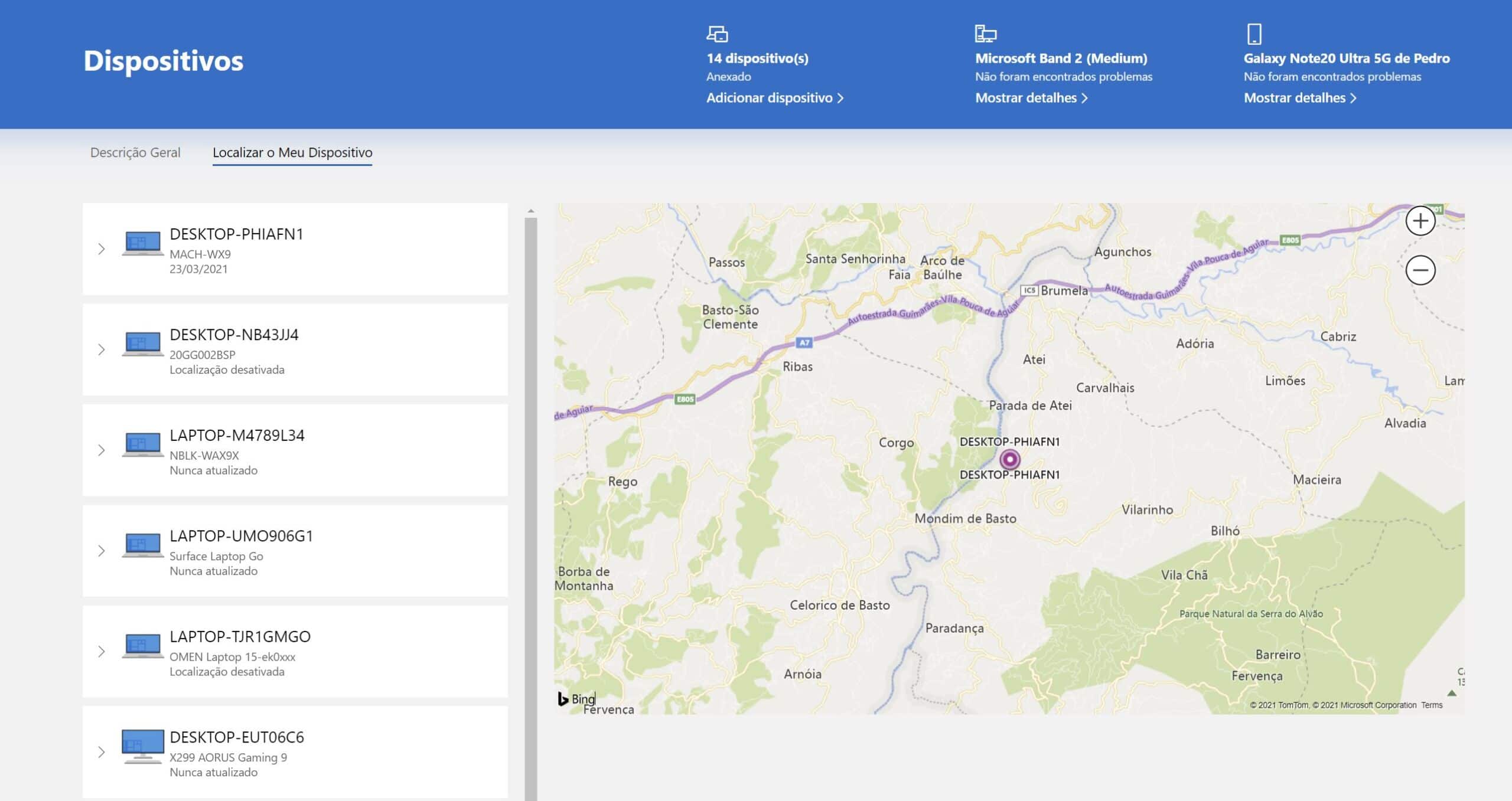1512x801 pixels.
Task: Expand the DESKTOP-NB43JJ4 device row
Action: pyautogui.click(x=102, y=349)
